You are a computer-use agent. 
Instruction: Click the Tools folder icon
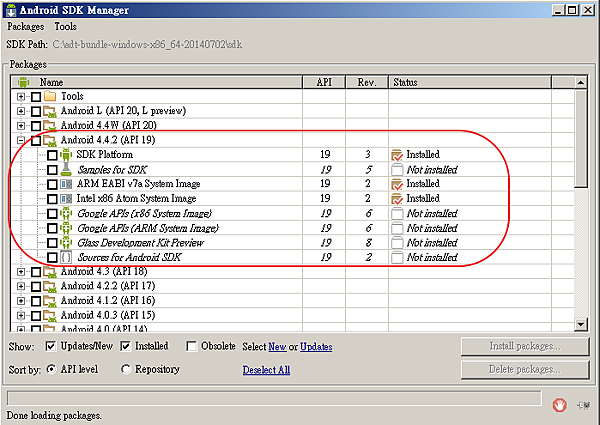tap(50, 96)
